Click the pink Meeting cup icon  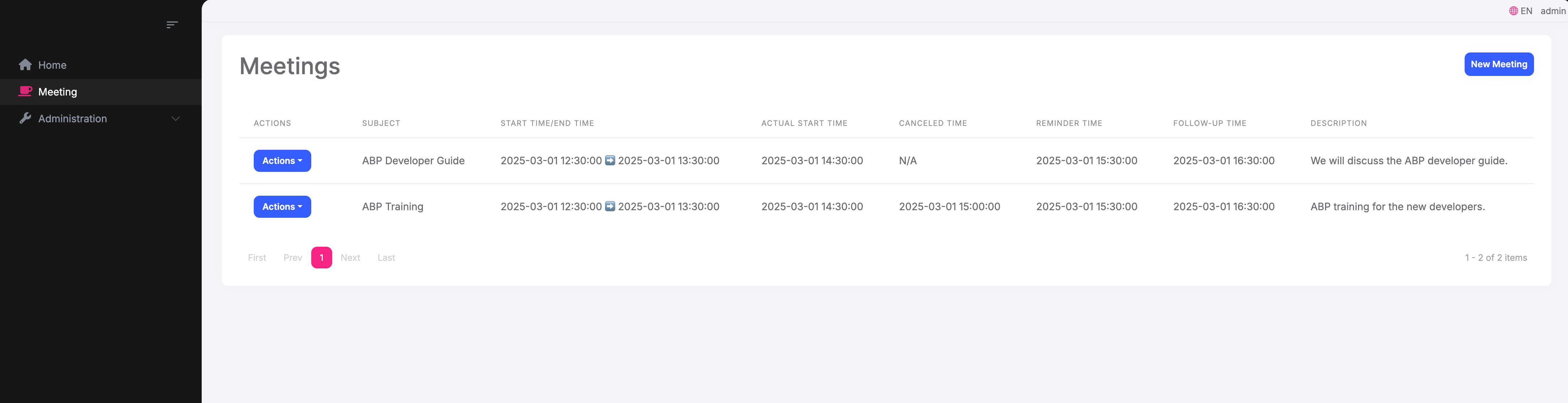[x=25, y=91]
